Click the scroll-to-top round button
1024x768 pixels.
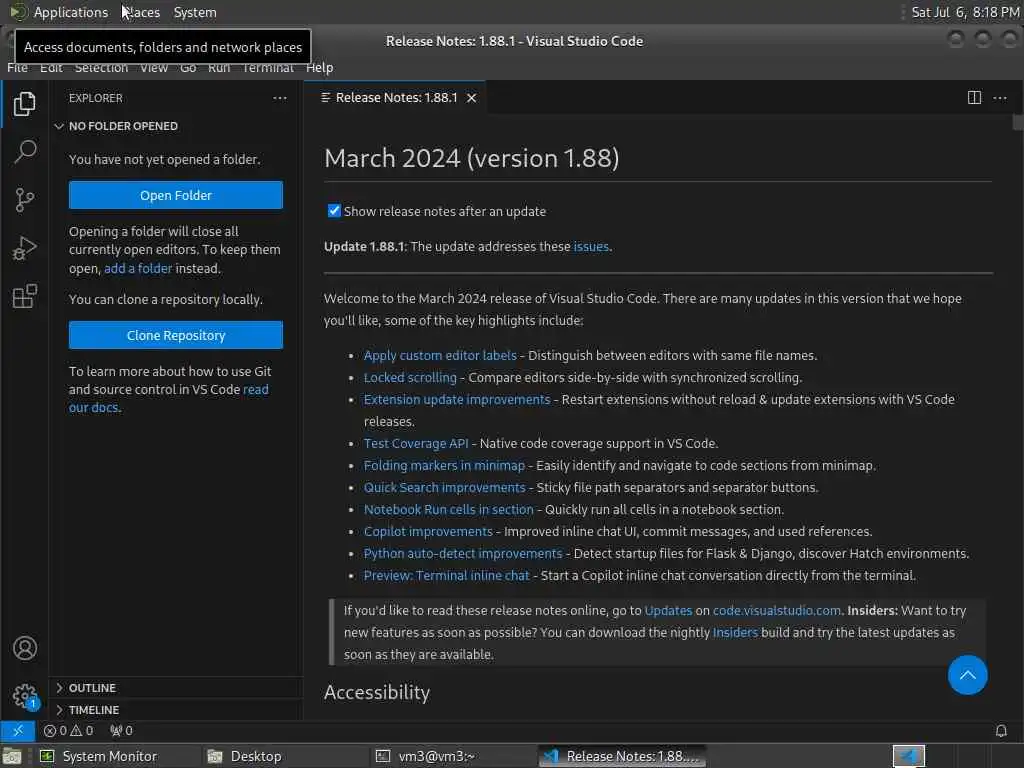[967, 675]
